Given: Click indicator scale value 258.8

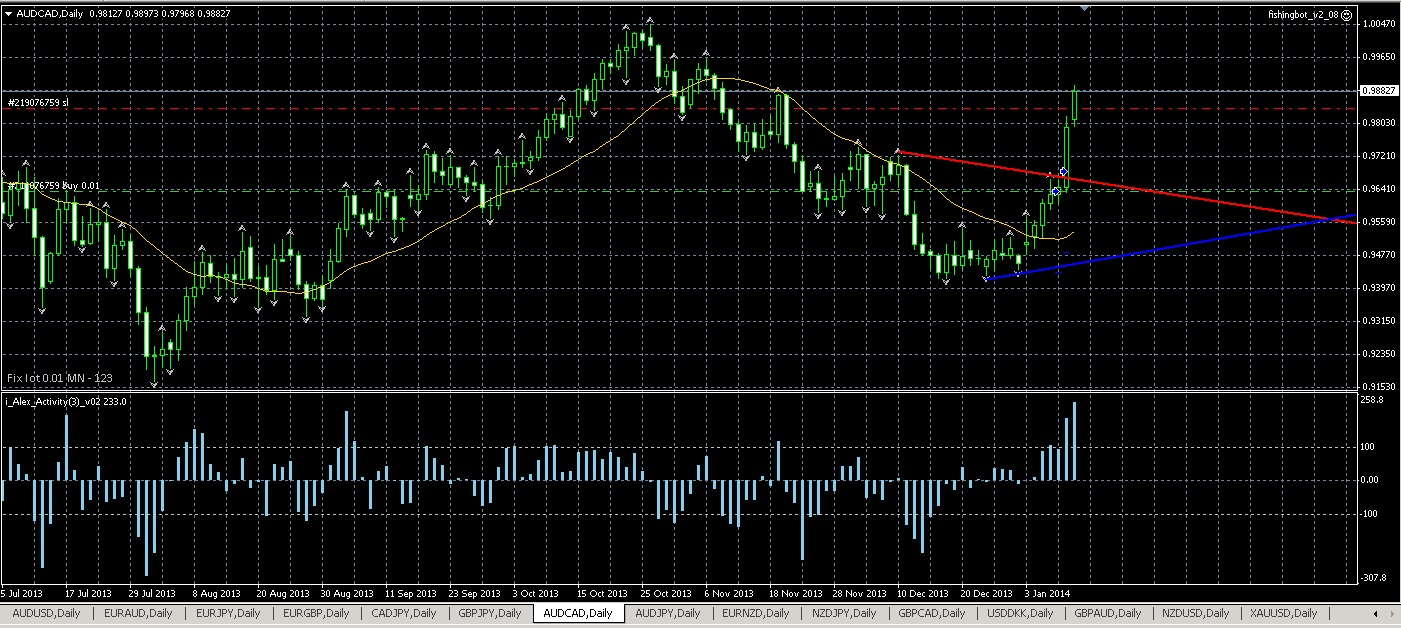Looking at the screenshot, I should [x=1373, y=400].
